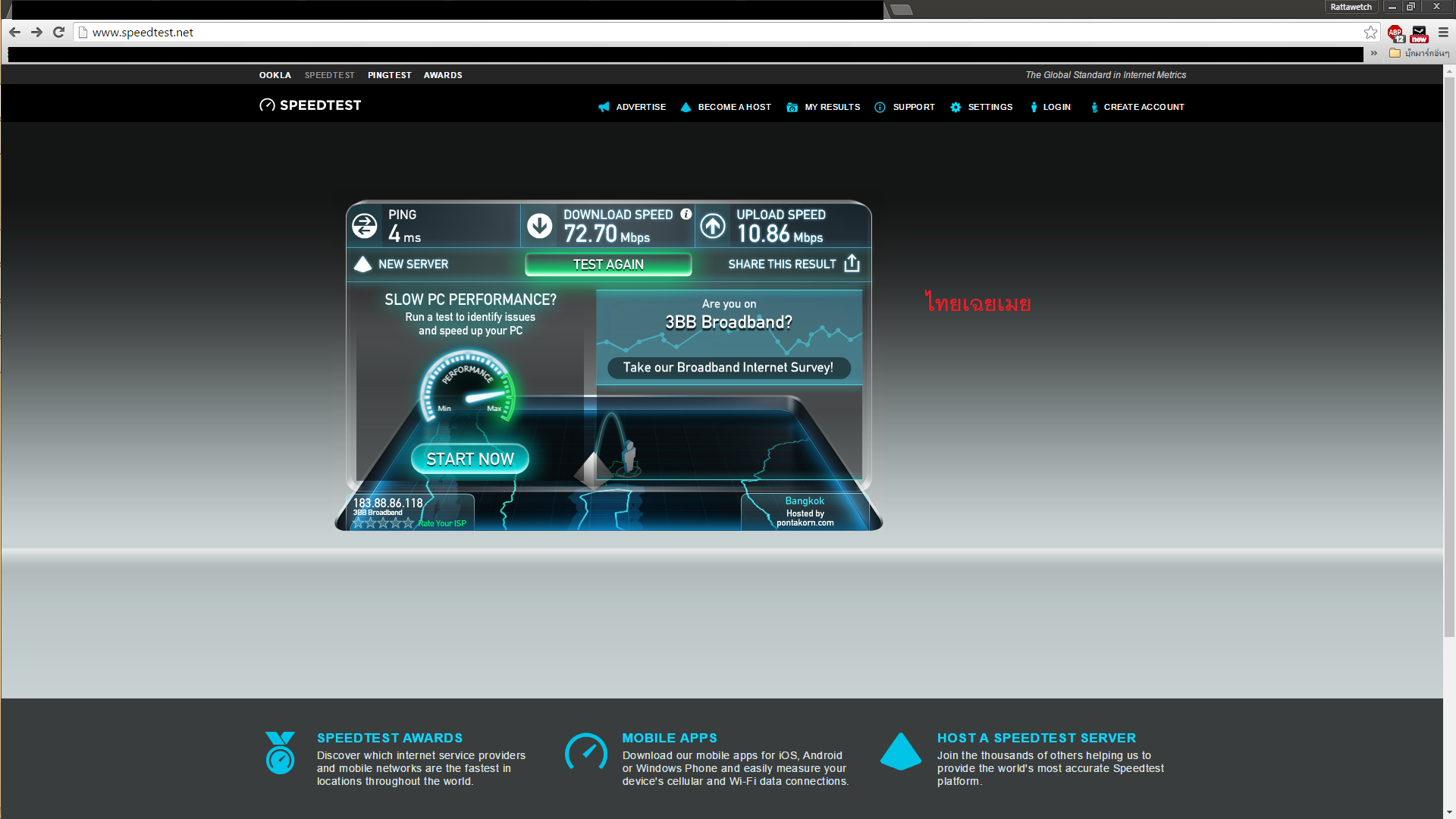Select New Server option
The width and height of the screenshot is (1456, 819).
402,264
